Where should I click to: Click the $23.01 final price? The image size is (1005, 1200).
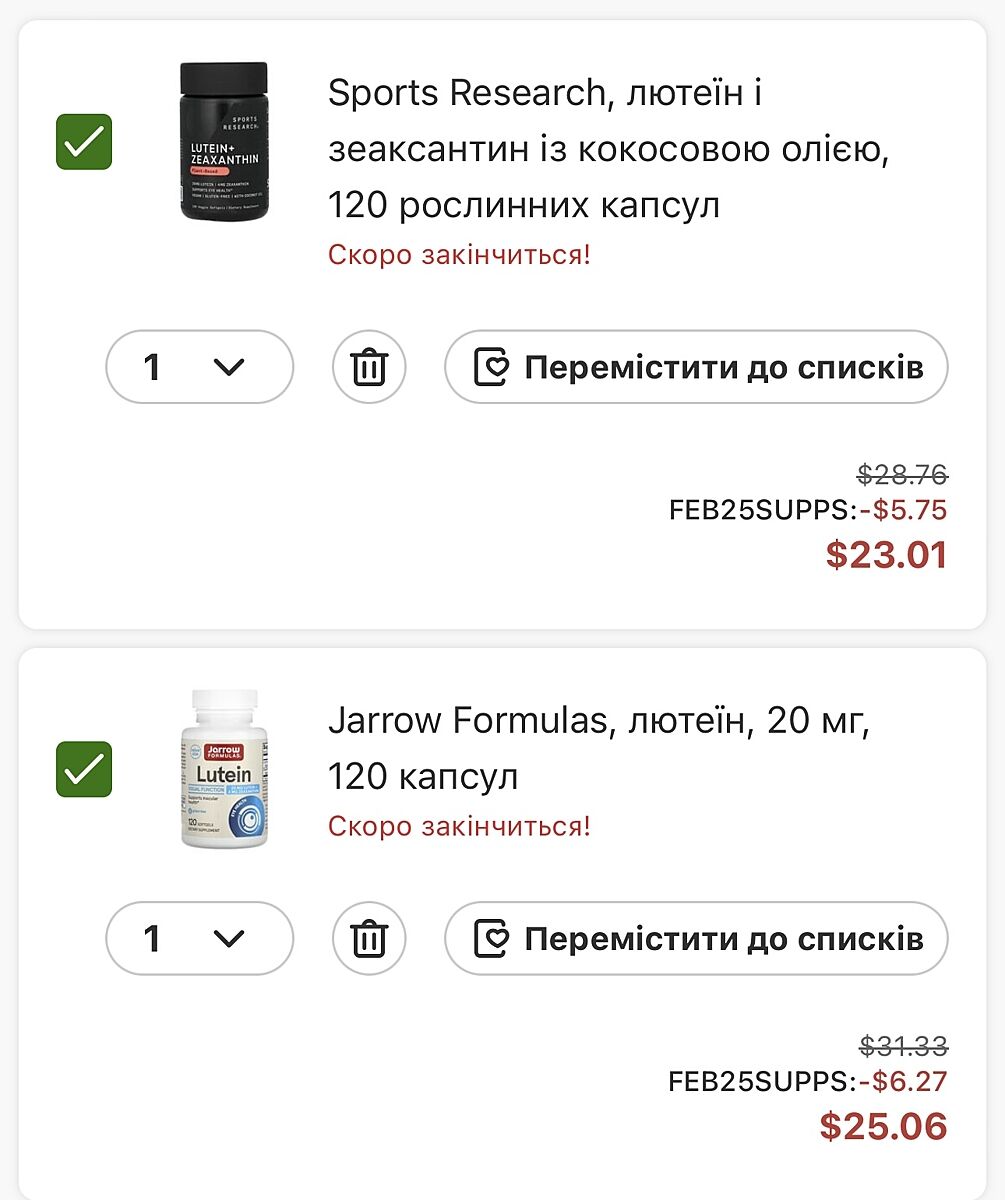coord(886,555)
